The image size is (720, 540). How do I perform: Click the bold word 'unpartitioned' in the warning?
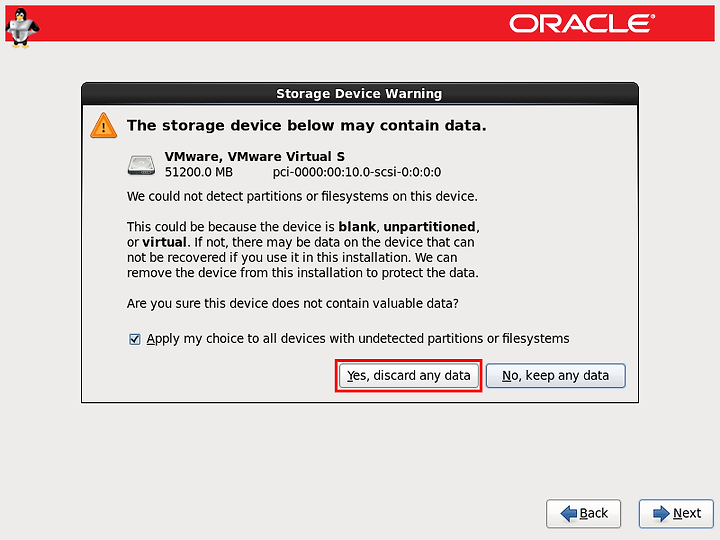429,227
